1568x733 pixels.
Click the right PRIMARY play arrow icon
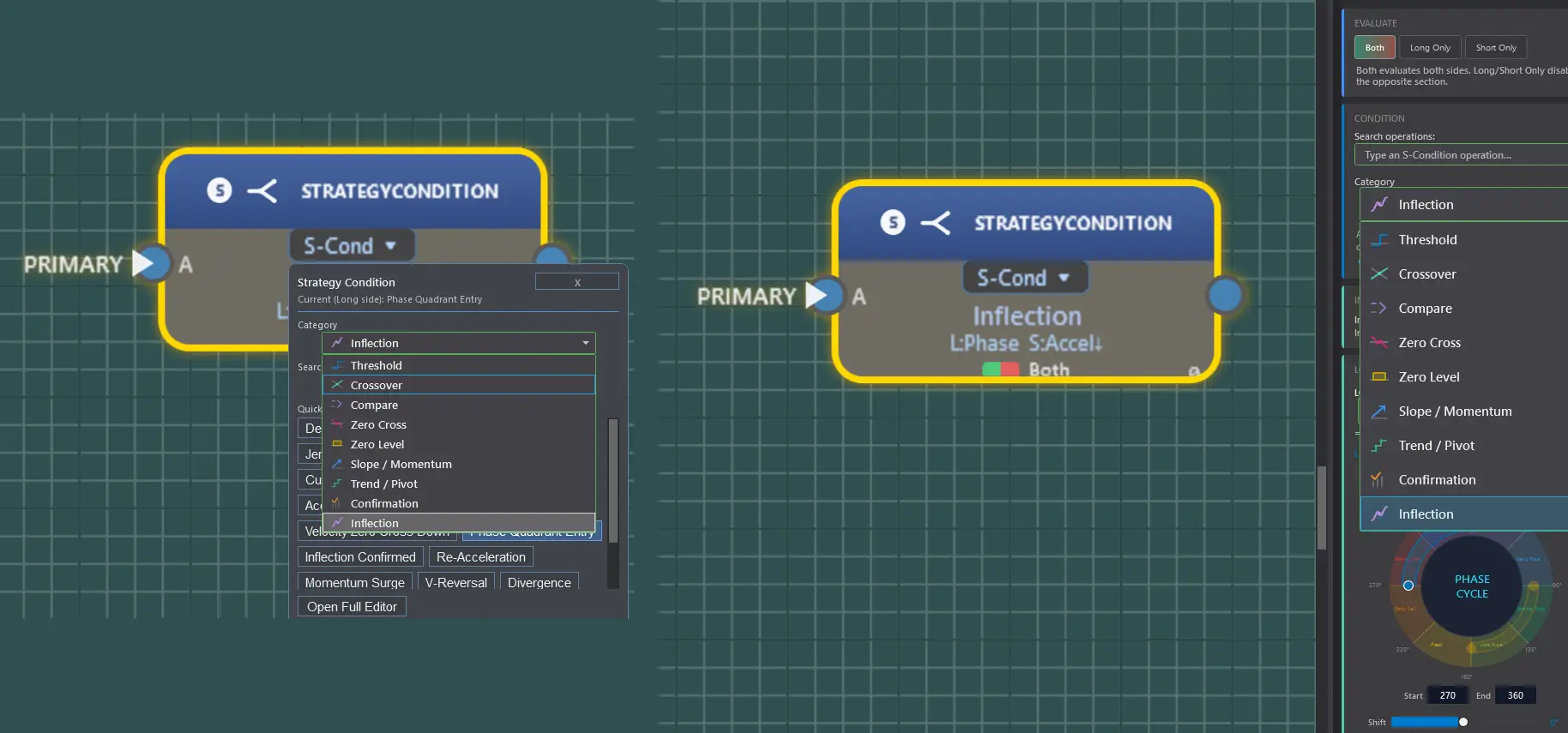click(817, 296)
